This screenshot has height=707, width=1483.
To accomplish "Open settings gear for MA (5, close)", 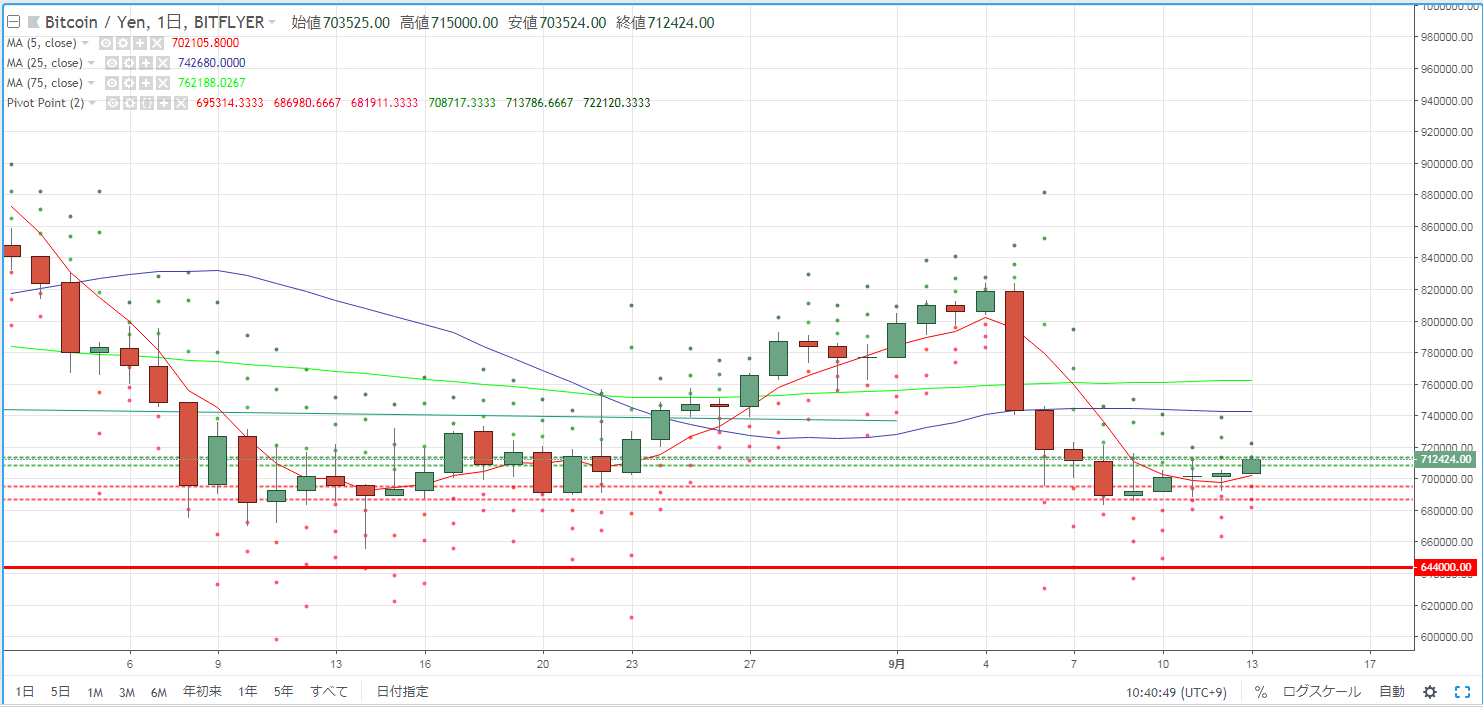I will coord(123,43).
